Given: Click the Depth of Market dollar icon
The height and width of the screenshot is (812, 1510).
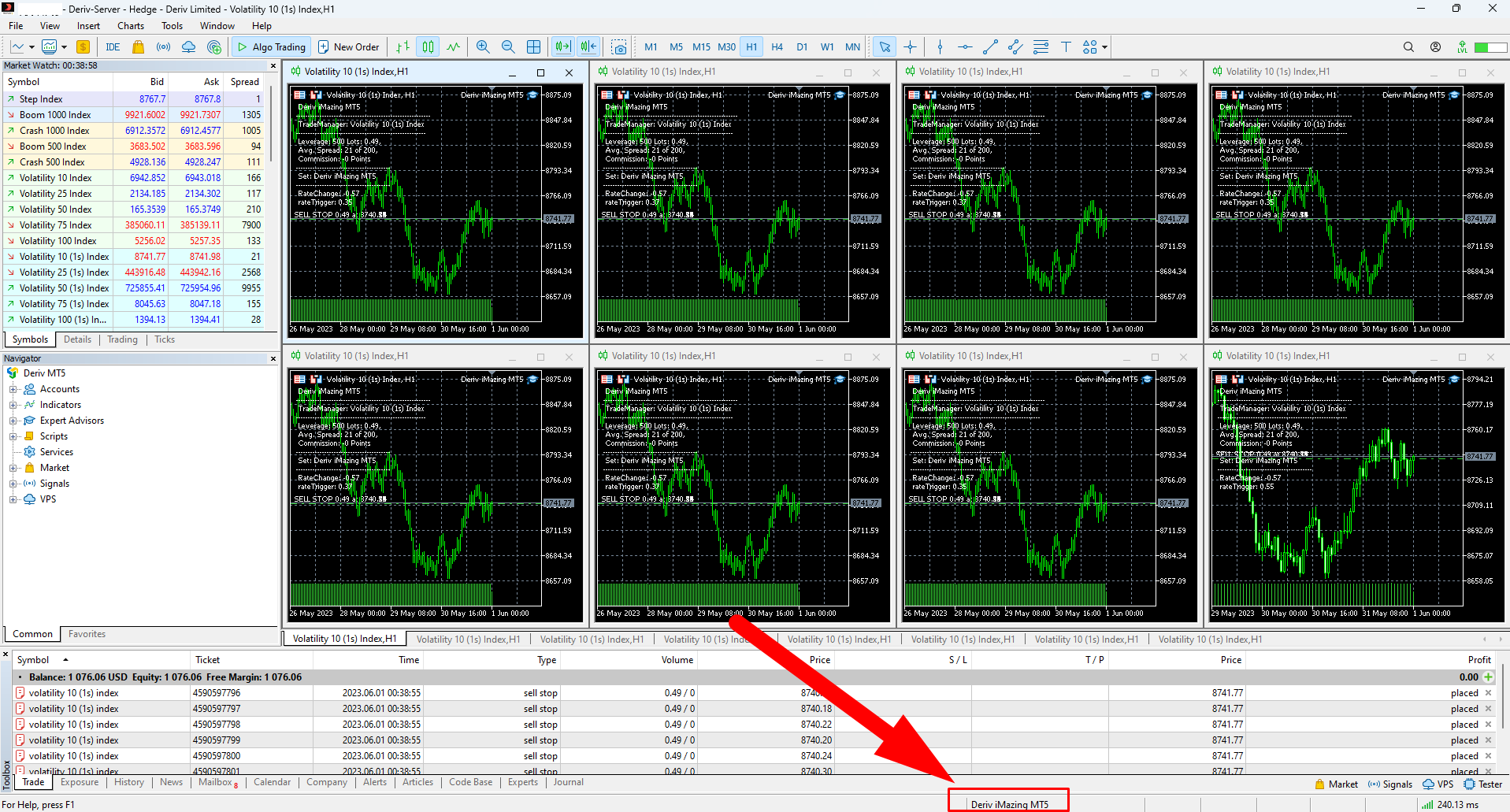Looking at the screenshot, I should 83,47.
